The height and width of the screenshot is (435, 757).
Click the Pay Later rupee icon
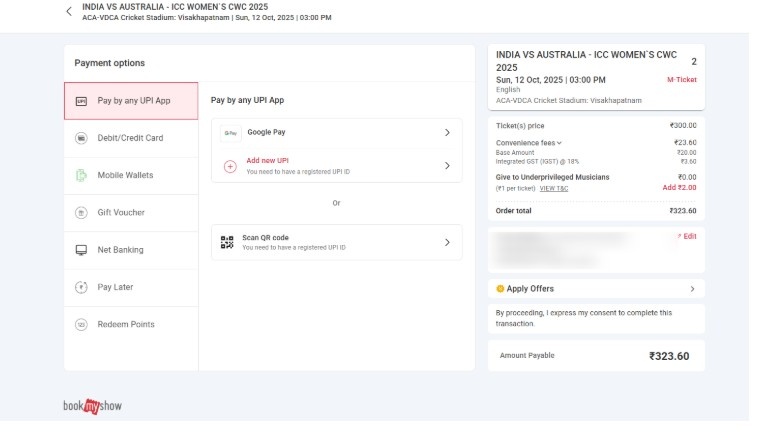point(81,287)
